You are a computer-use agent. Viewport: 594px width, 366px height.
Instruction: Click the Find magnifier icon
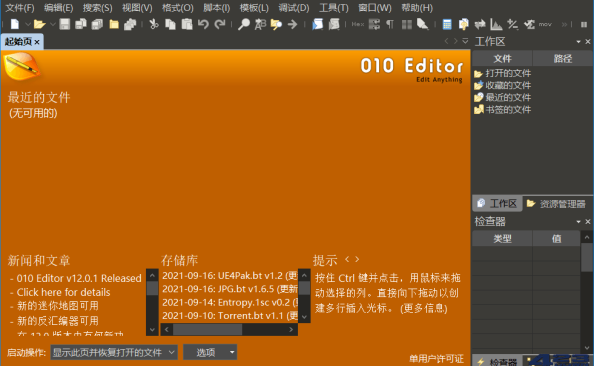[x=244, y=24]
